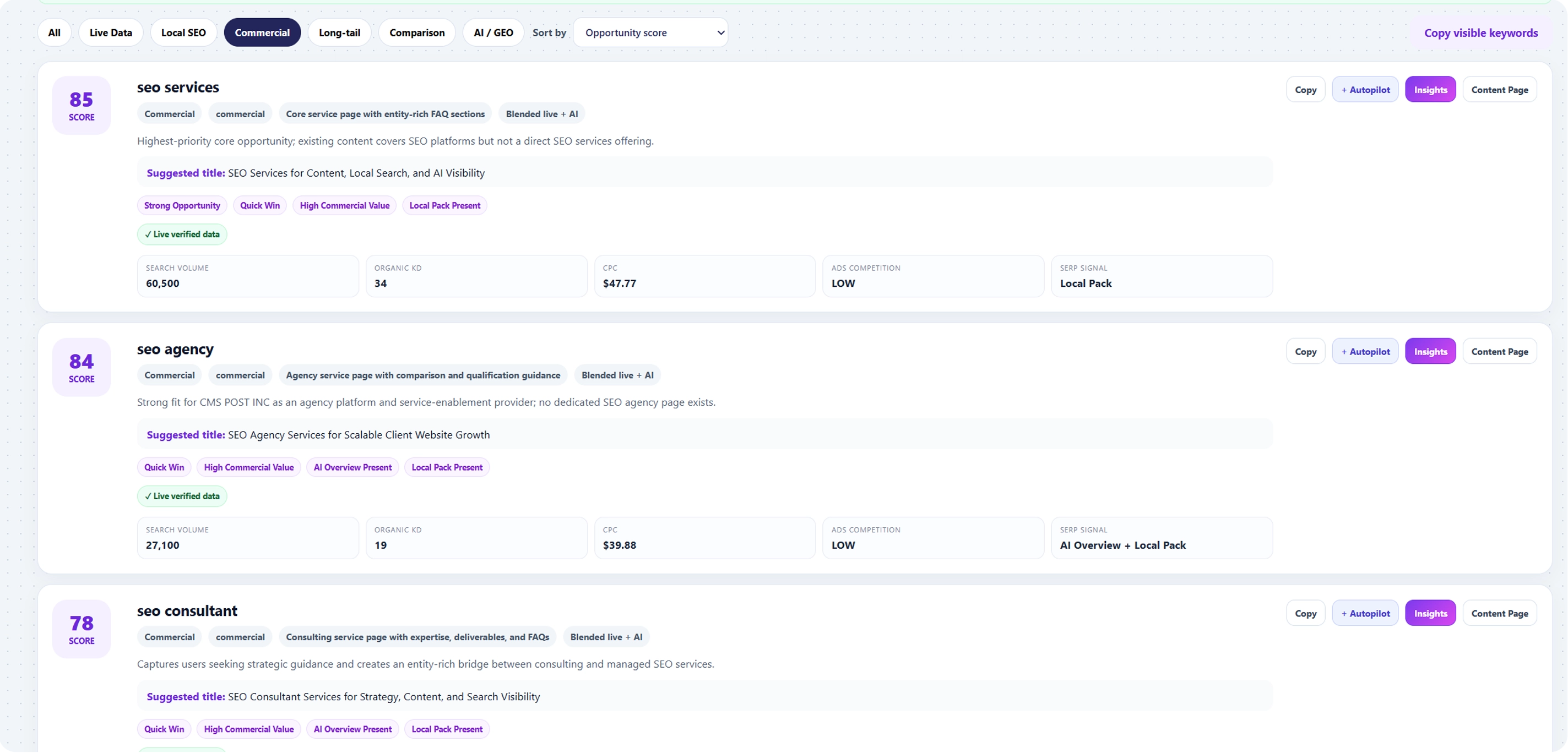Image resolution: width=1568 pixels, height=753 pixels.
Task: Click seo agency Live verified data badge
Action: (182, 496)
